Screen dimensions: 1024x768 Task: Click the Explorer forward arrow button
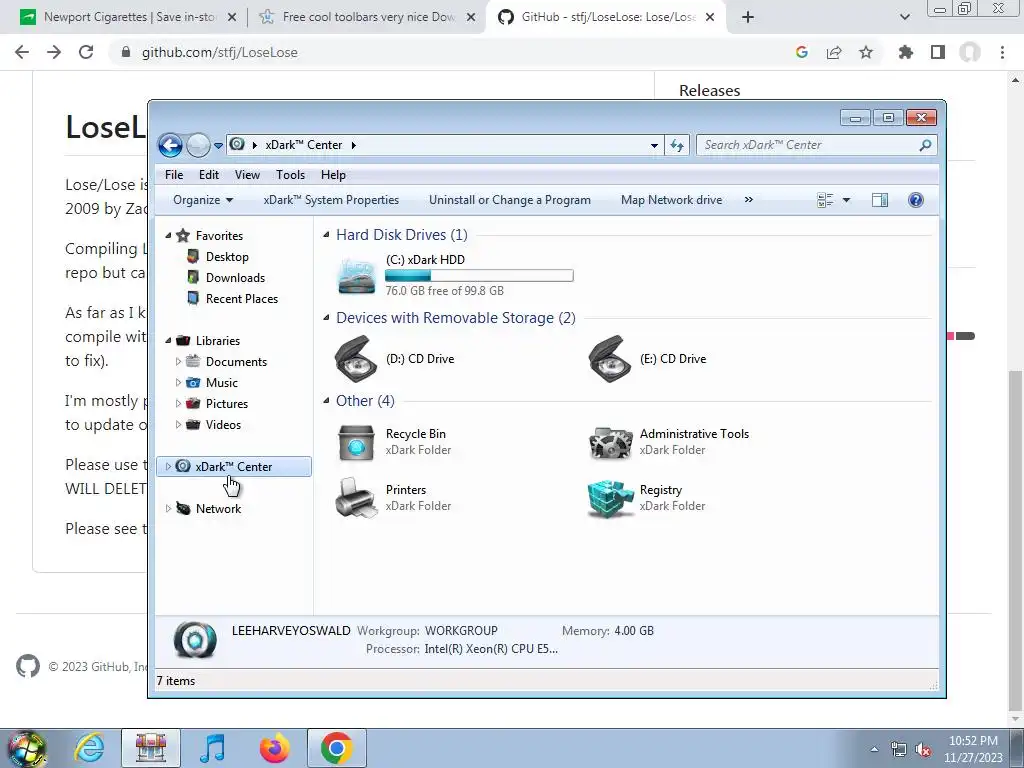point(198,145)
